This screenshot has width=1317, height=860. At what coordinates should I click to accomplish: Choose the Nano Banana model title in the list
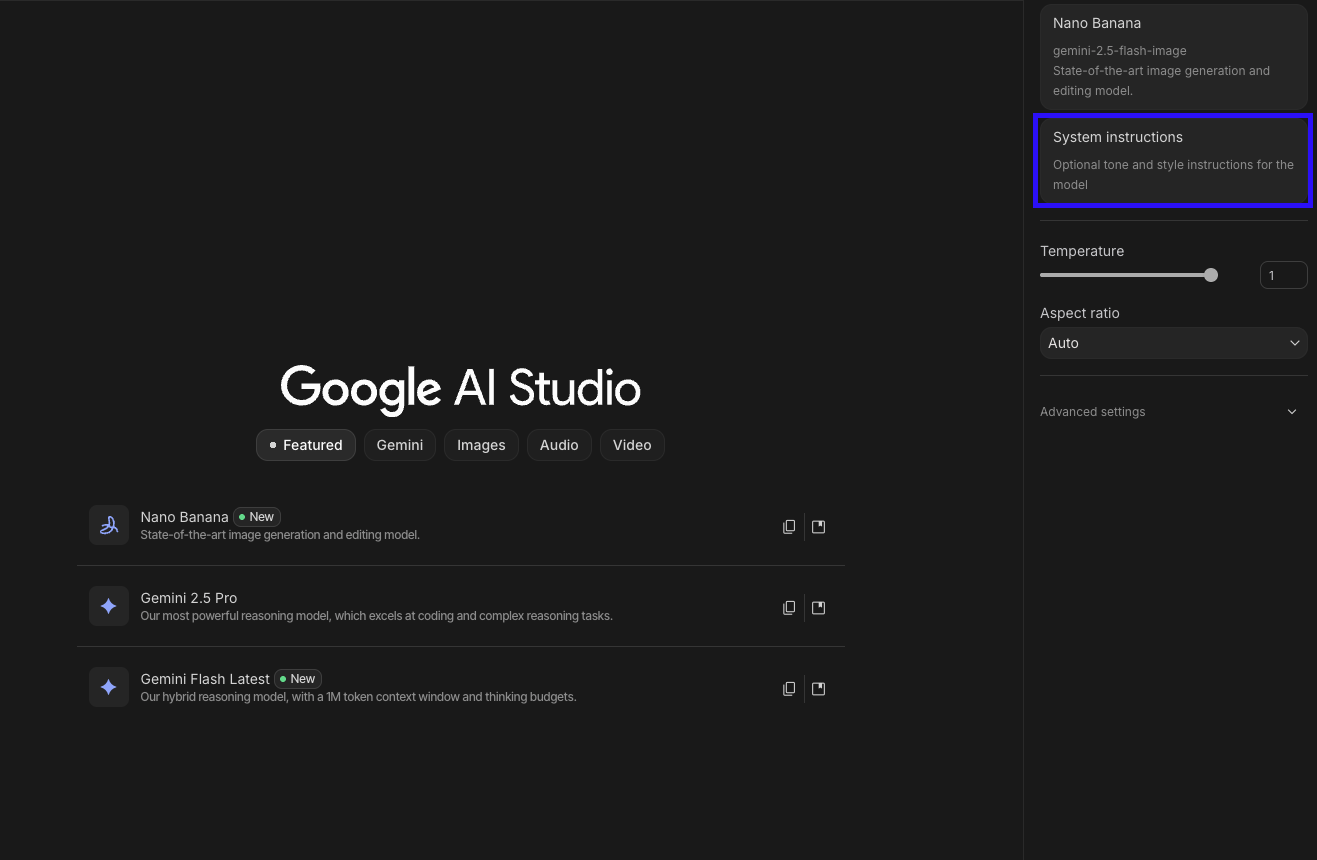click(184, 517)
